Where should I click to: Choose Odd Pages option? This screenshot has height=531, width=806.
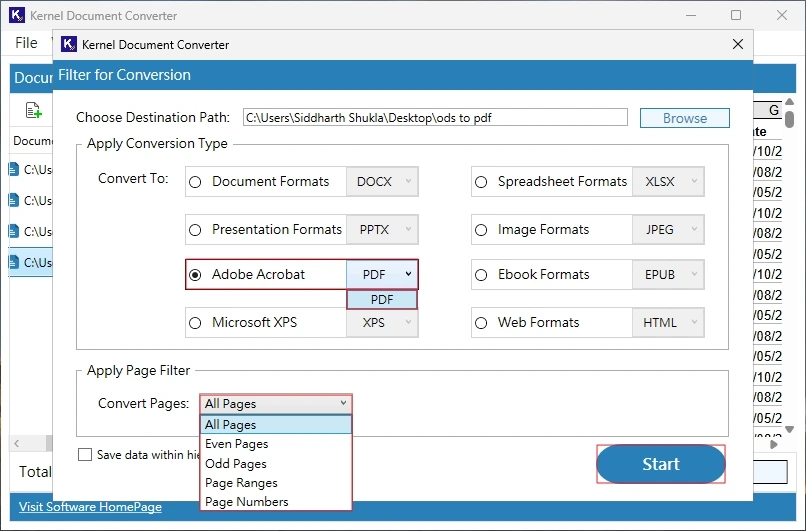tap(276, 463)
